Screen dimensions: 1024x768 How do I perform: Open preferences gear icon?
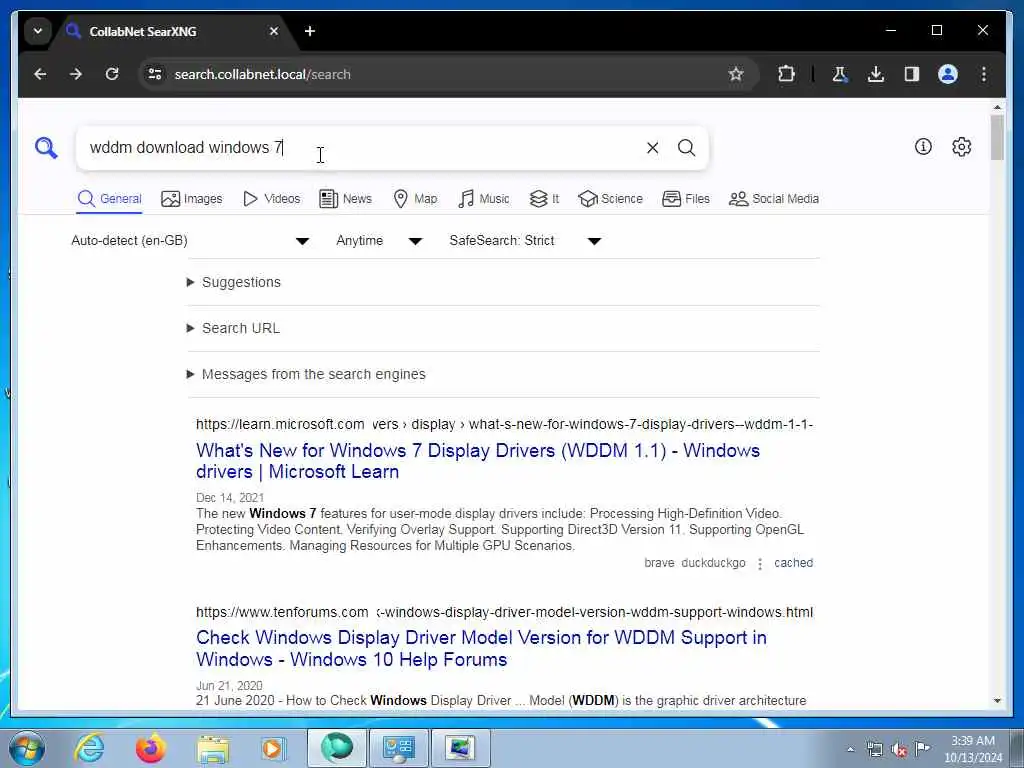point(961,146)
